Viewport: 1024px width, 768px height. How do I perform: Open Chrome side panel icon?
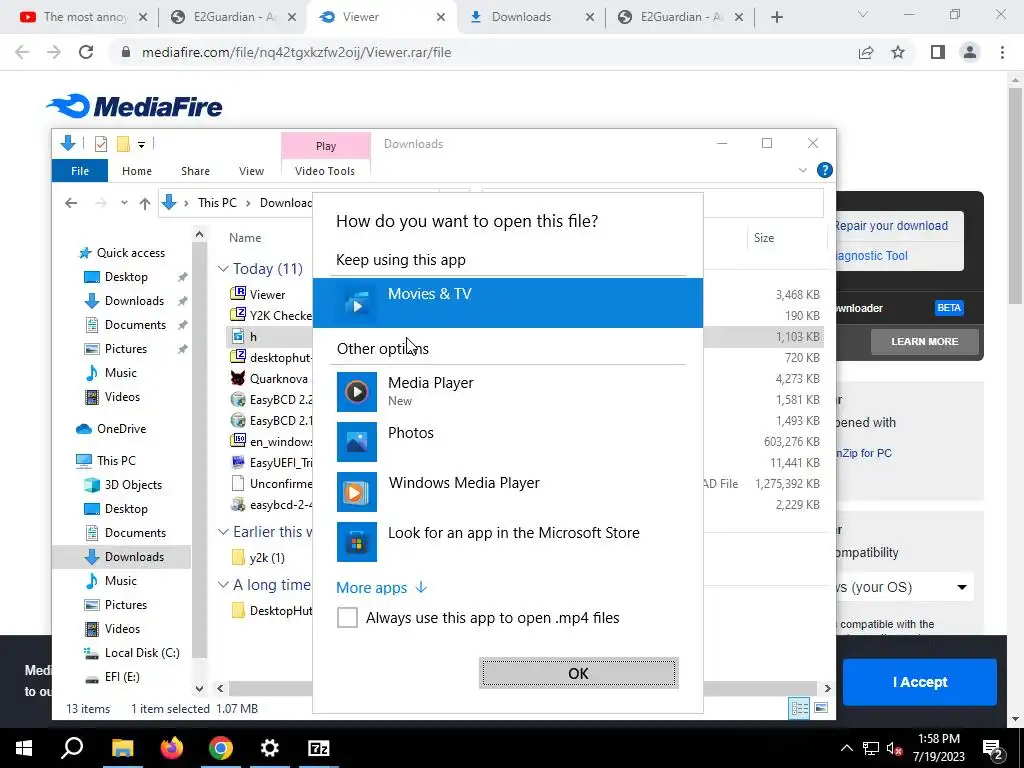(938, 52)
